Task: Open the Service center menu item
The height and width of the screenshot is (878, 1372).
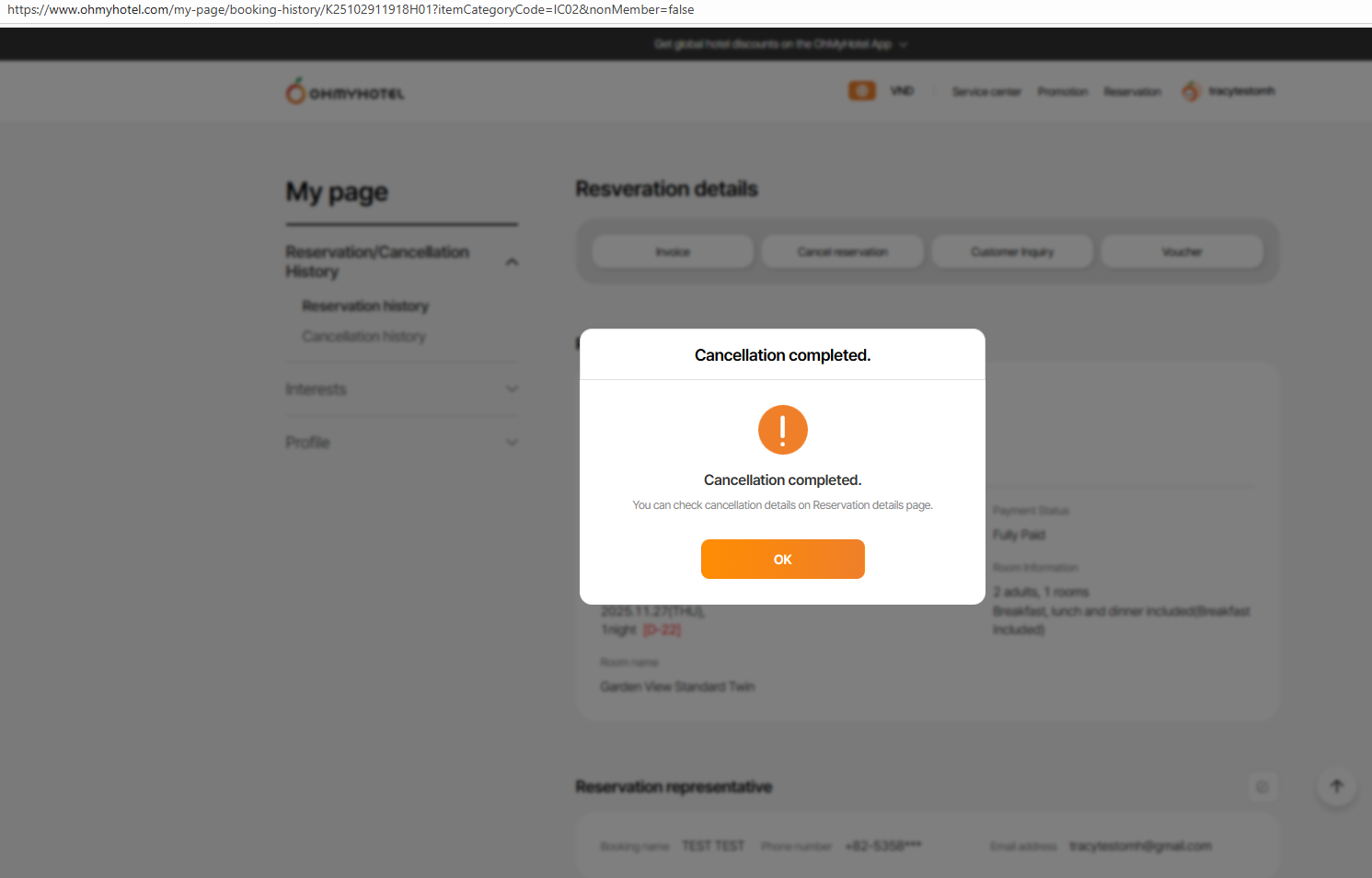Action: click(986, 91)
